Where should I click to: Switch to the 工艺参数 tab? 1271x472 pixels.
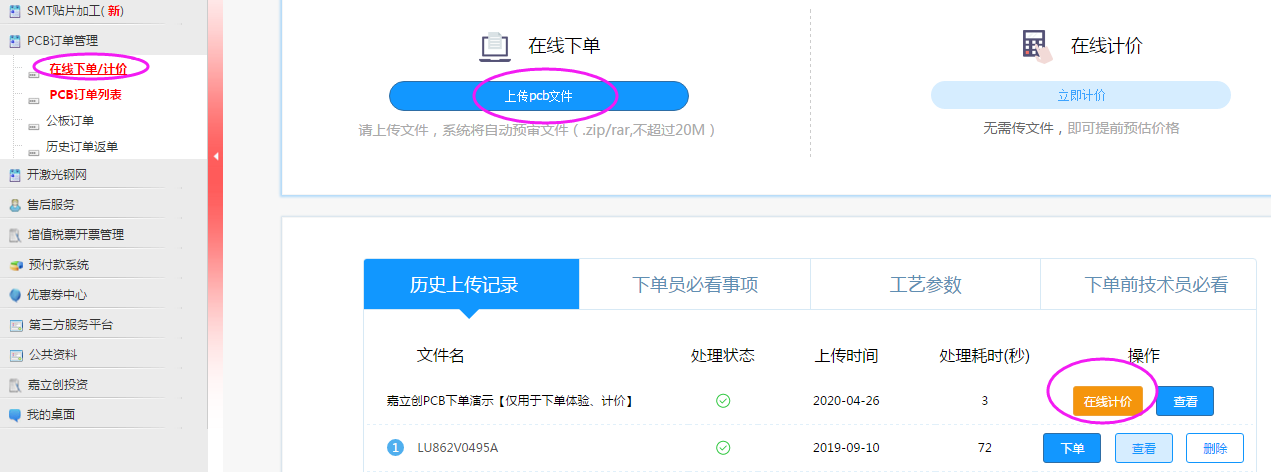point(925,284)
